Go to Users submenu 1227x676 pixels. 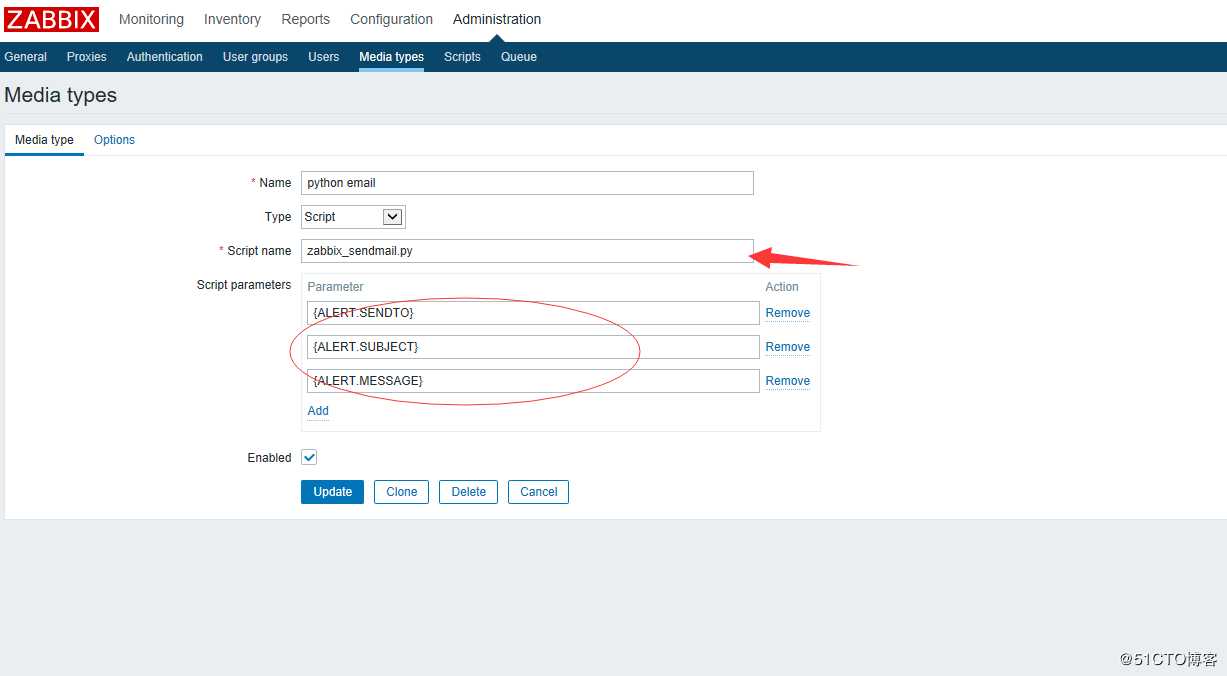click(324, 57)
